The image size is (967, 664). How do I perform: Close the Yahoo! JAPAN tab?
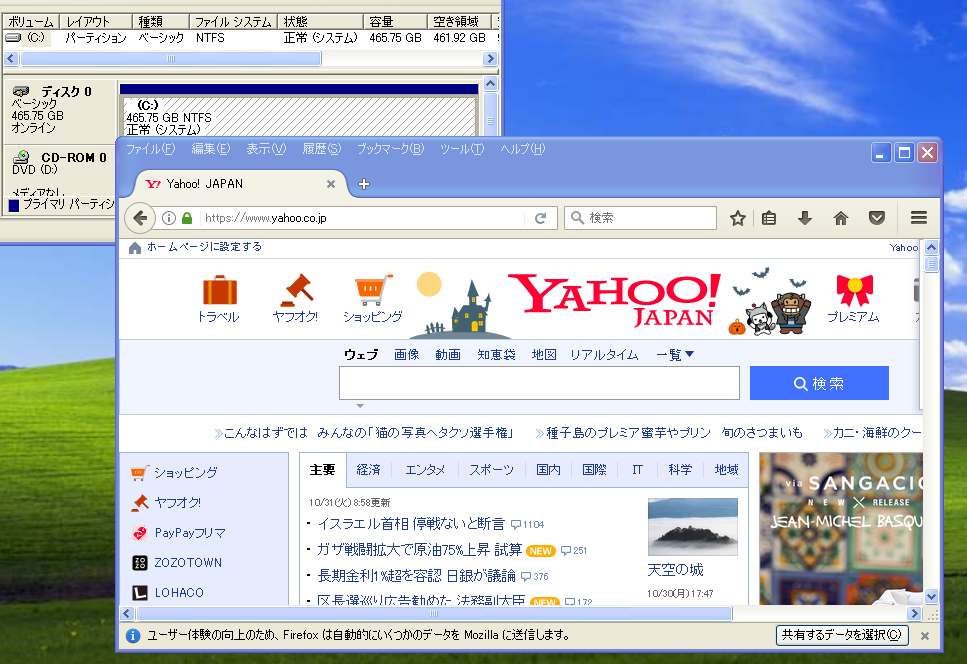click(x=331, y=184)
